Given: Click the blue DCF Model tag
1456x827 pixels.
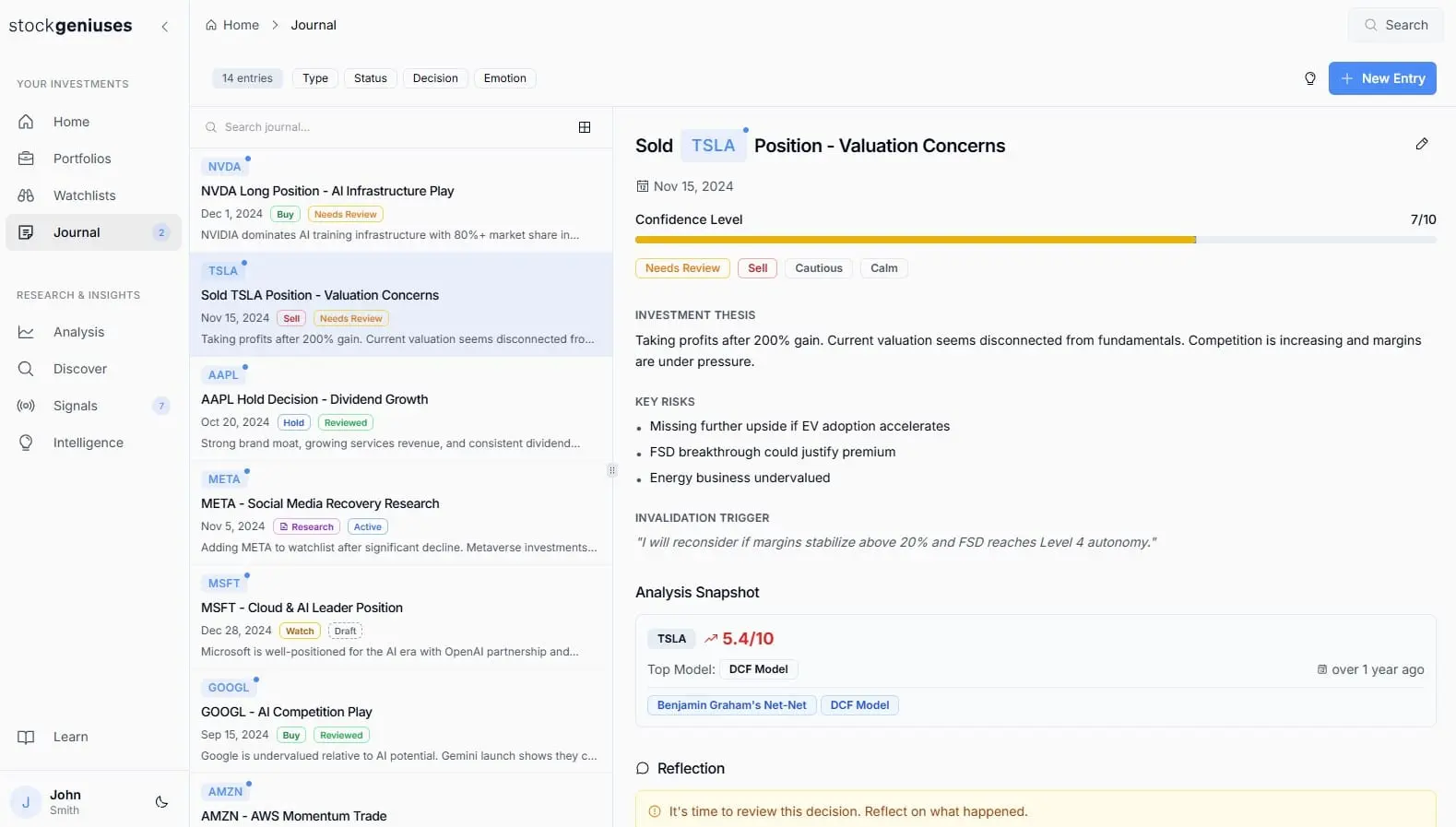Looking at the screenshot, I should click(859, 705).
